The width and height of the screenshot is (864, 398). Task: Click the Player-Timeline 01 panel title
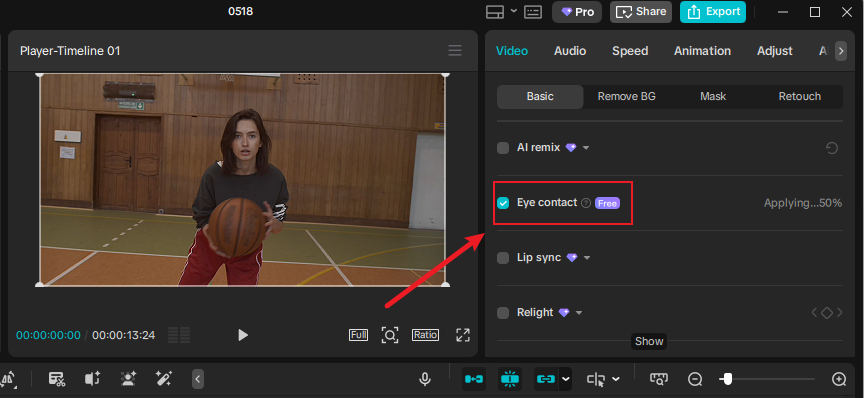[x=70, y=51]
